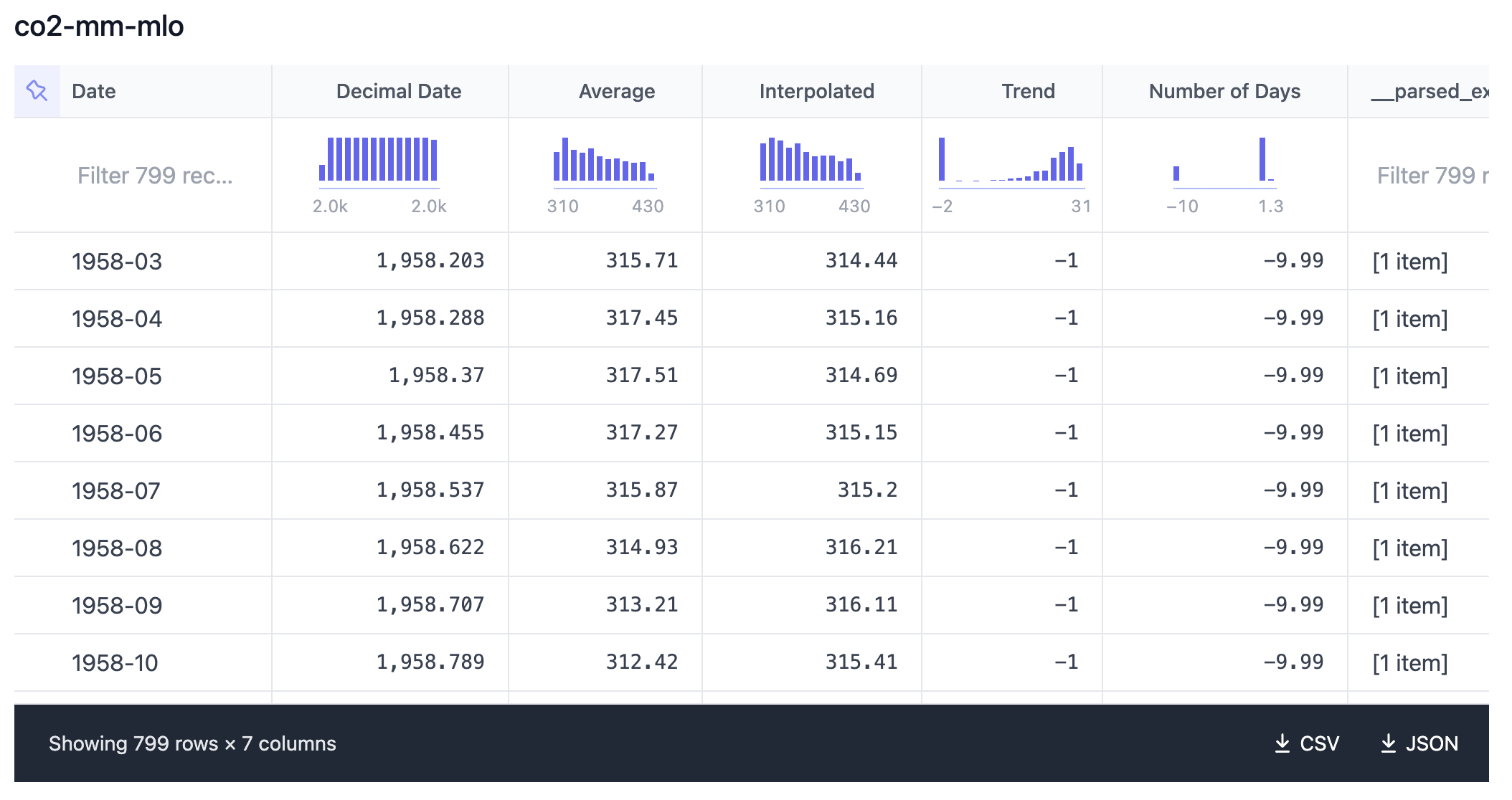
Task: Click interpolated value 316.11
Action: tap(861, 604)
